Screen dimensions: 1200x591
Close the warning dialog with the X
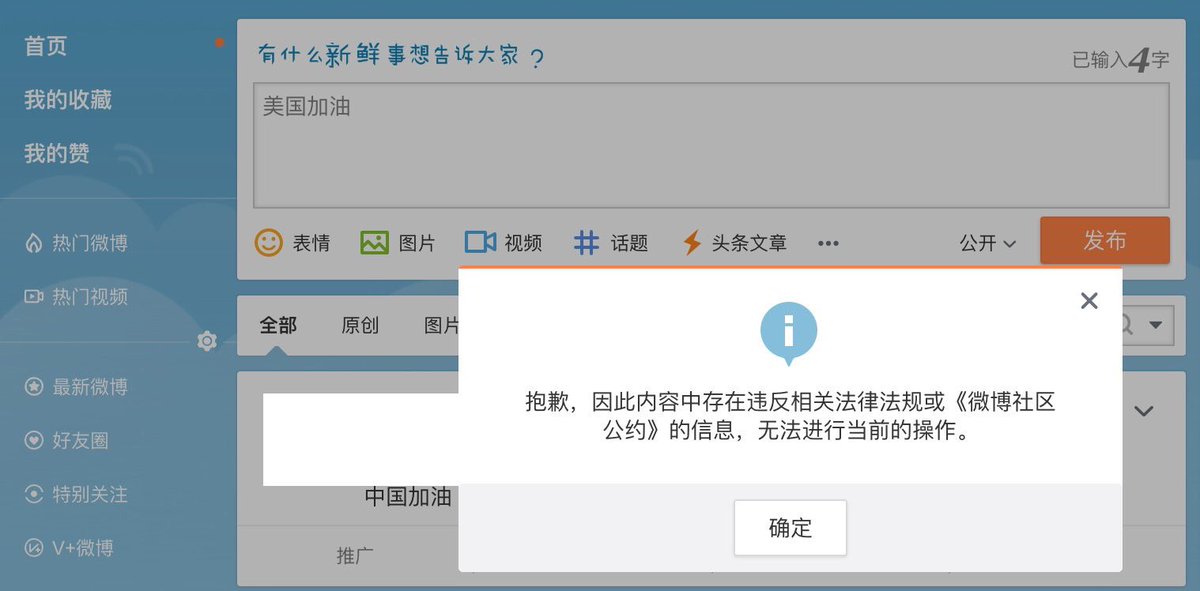[1090, 300]
